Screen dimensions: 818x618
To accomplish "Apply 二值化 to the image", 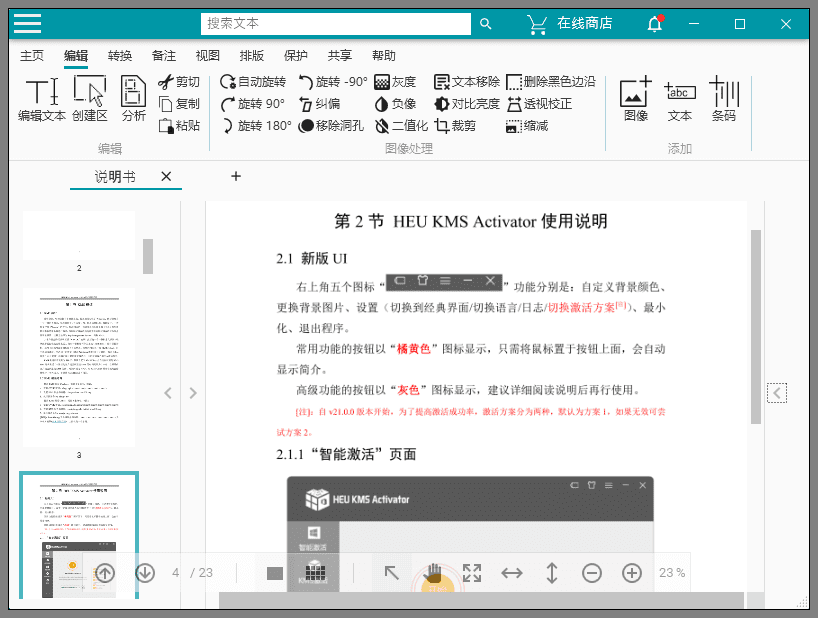I will tap(401, 126).
